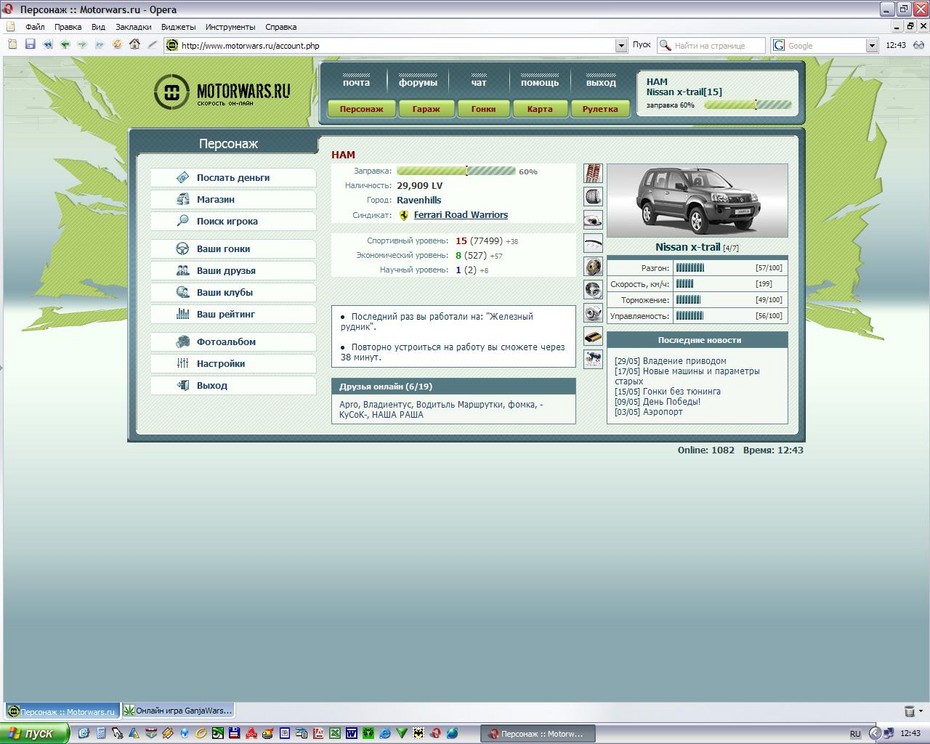The width and height of the screenshot is (930, 744).
Task: Click the gold air filter part icon
Action: [x=593, y=336]
